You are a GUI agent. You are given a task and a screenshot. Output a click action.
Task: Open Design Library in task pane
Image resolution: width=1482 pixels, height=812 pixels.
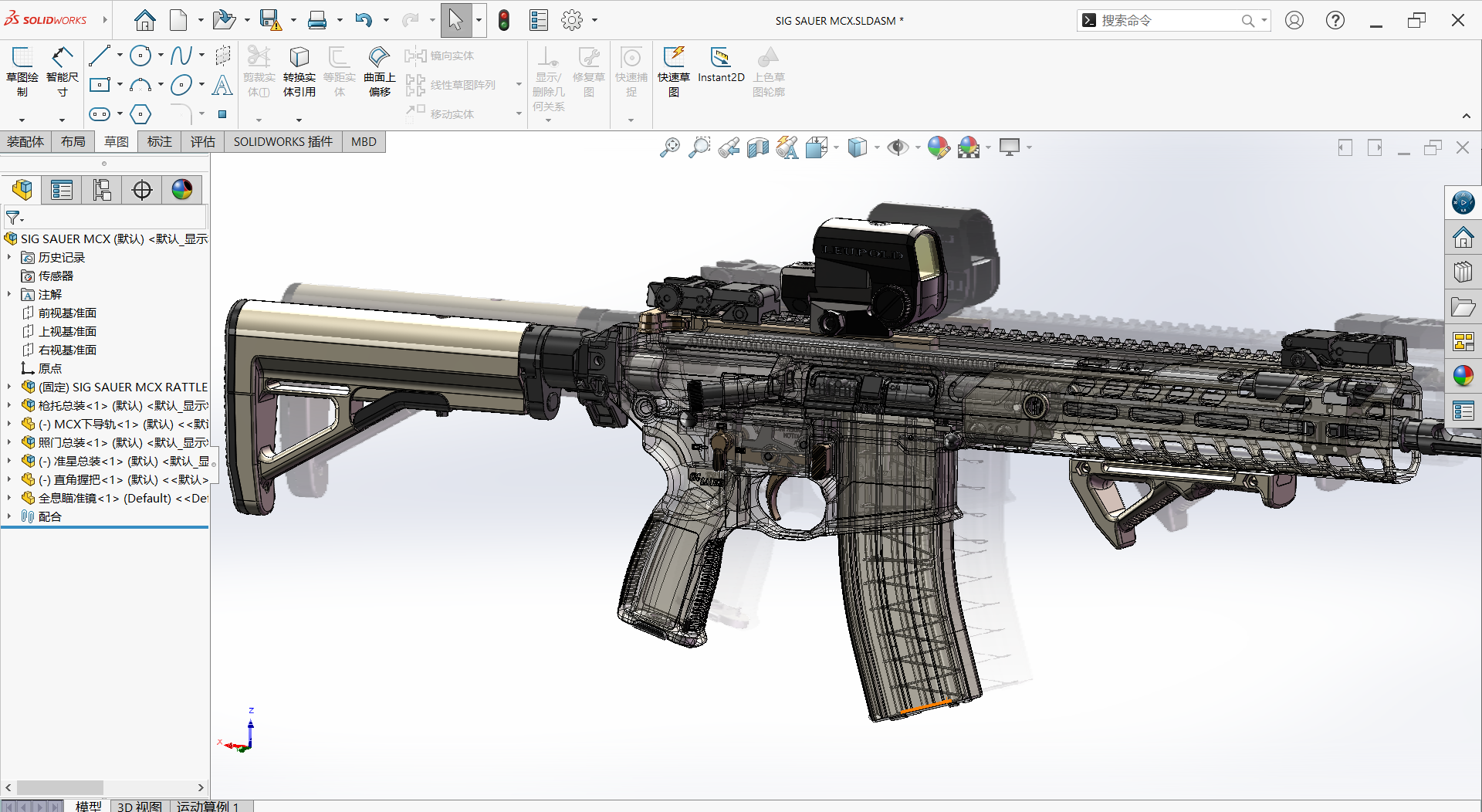[x=1463, y=272]
